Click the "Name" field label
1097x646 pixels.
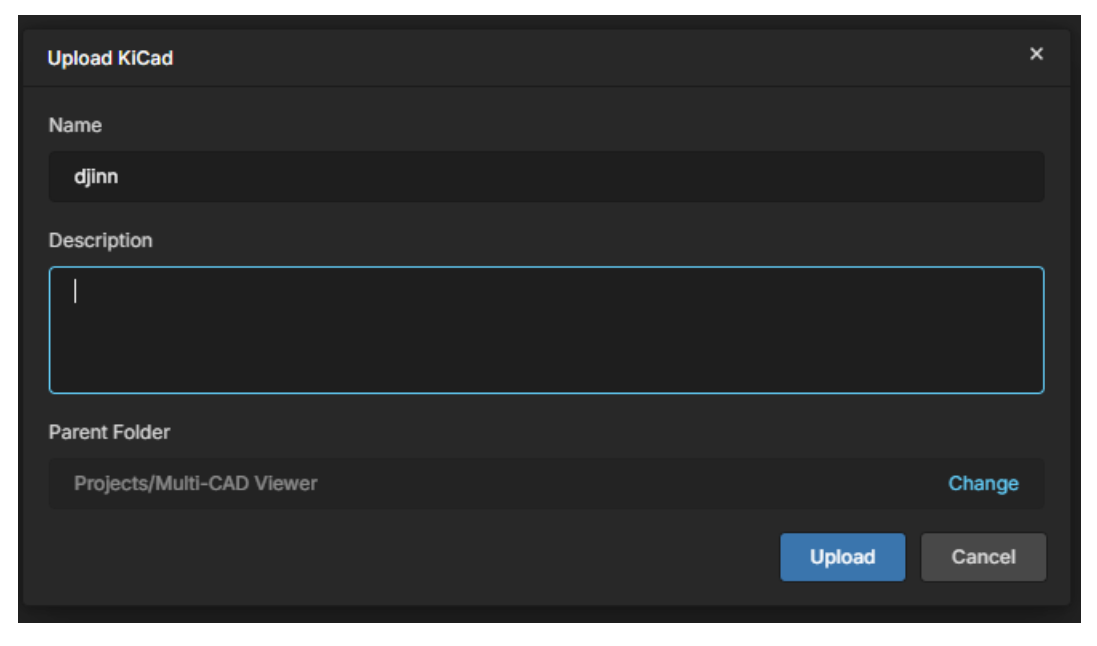click(75, 126)
